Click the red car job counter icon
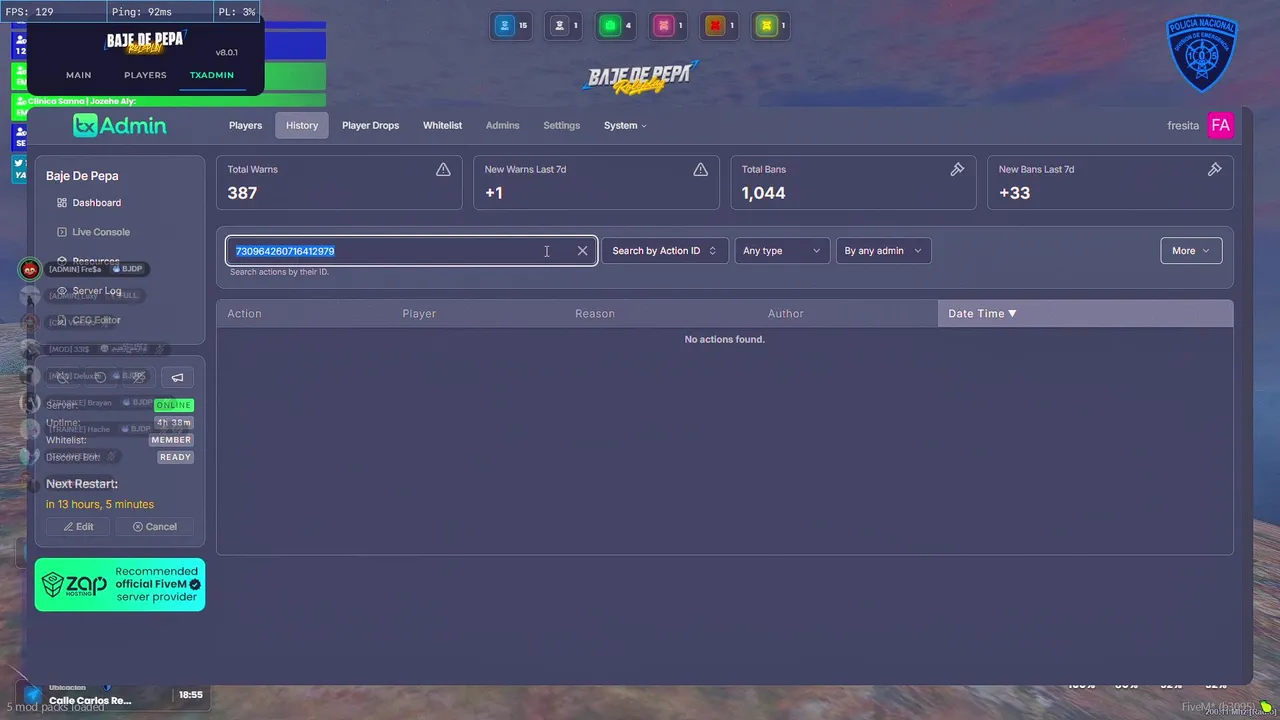Viewport: 1280px width, 720px height. pos(714,26)
